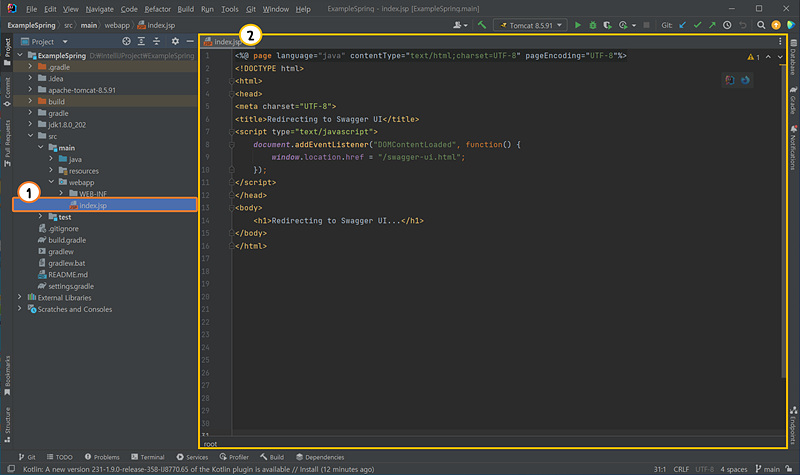Run Tomcat with the green play icon
Image resolution: width=800 pixels, height=475 pixels.
point(578,25)
